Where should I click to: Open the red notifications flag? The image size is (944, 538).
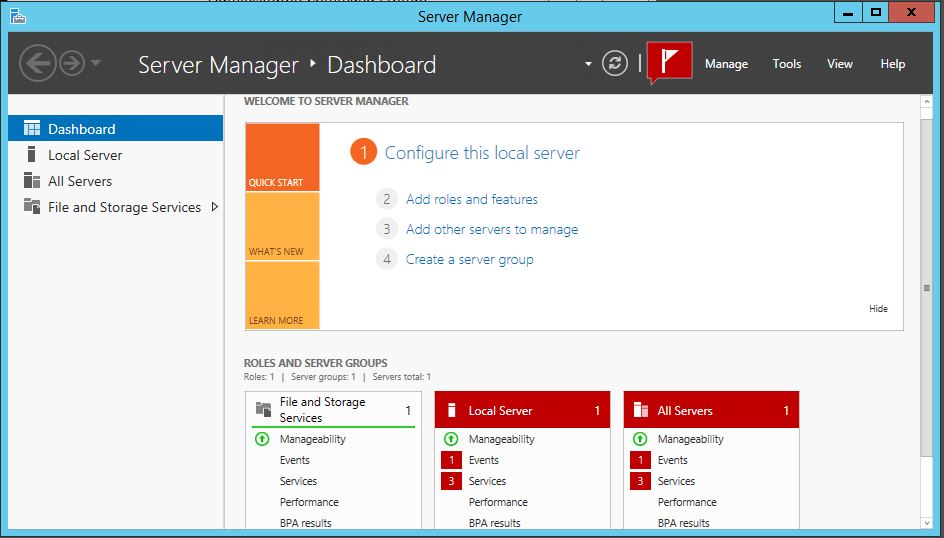(669, 62)
